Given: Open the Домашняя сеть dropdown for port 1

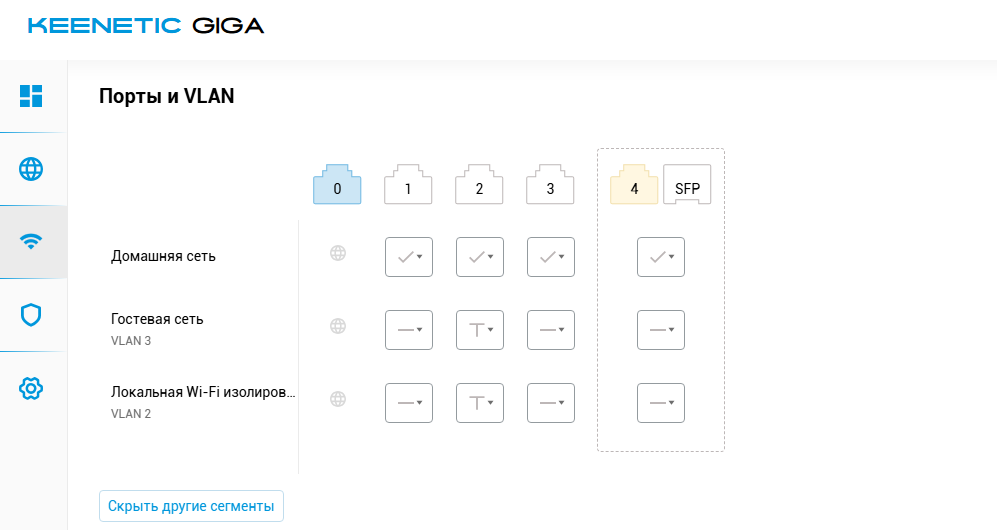Looking at the screenshot, I should click(408, 257).
